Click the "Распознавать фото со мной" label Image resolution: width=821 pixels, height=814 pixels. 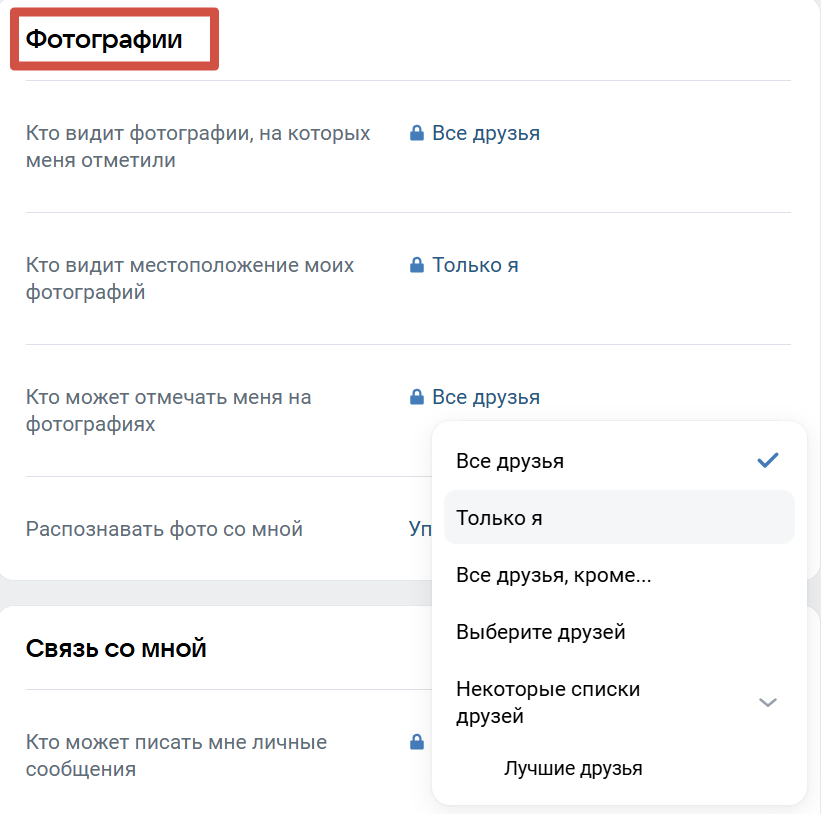click(164, 529)
